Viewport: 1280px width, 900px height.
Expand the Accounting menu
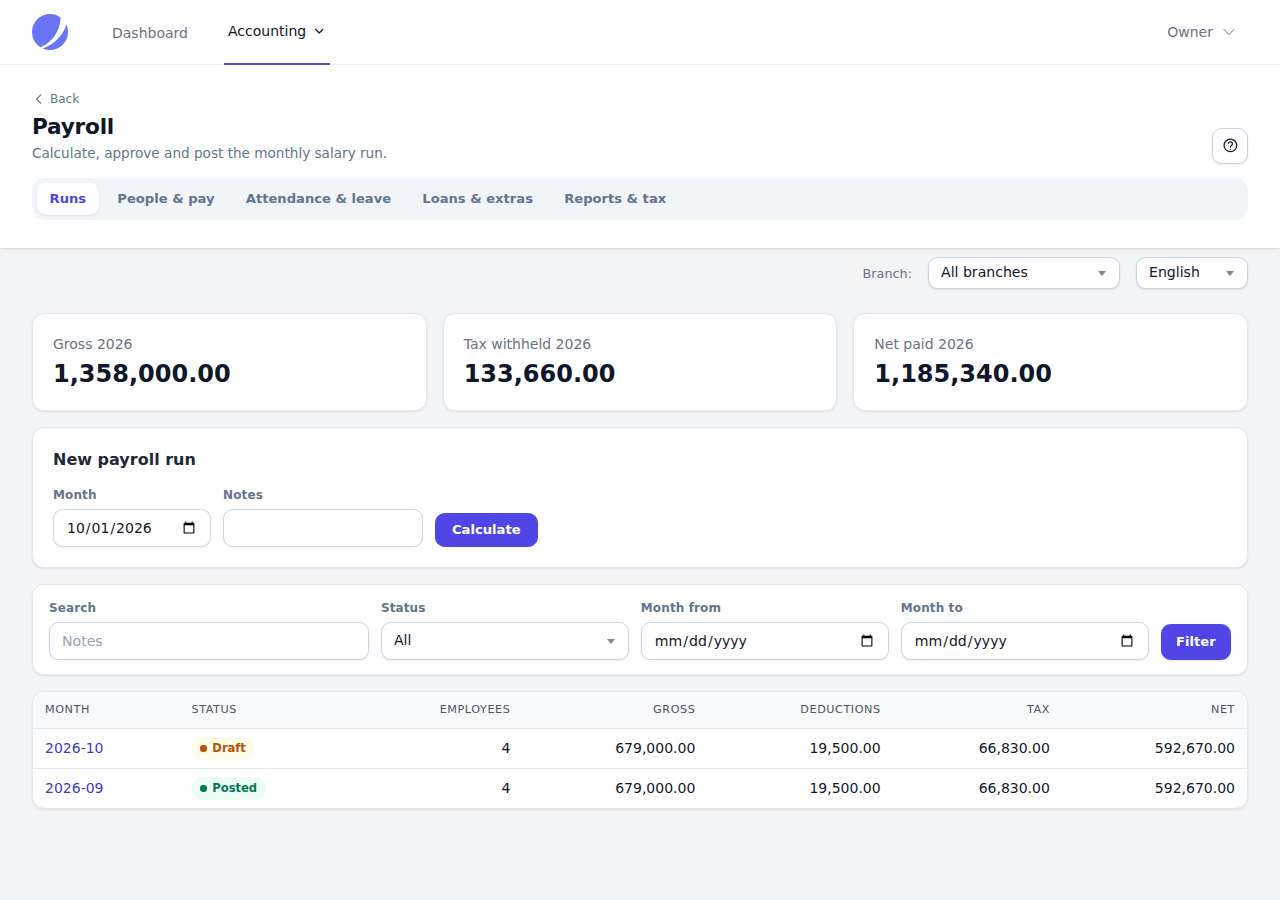(x=277, y=32)
